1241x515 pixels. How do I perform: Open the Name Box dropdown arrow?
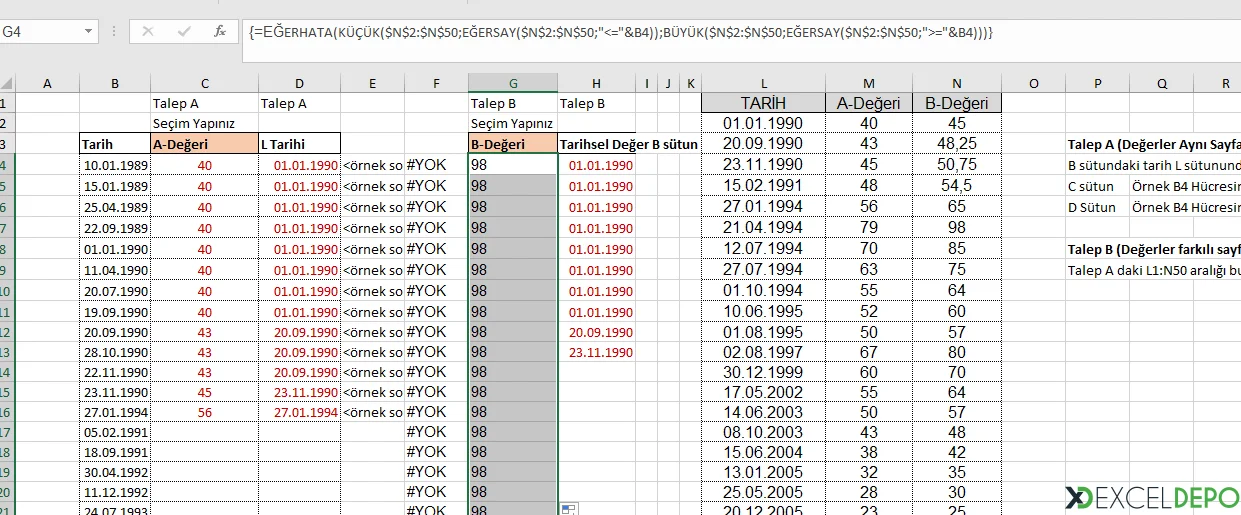89,32
